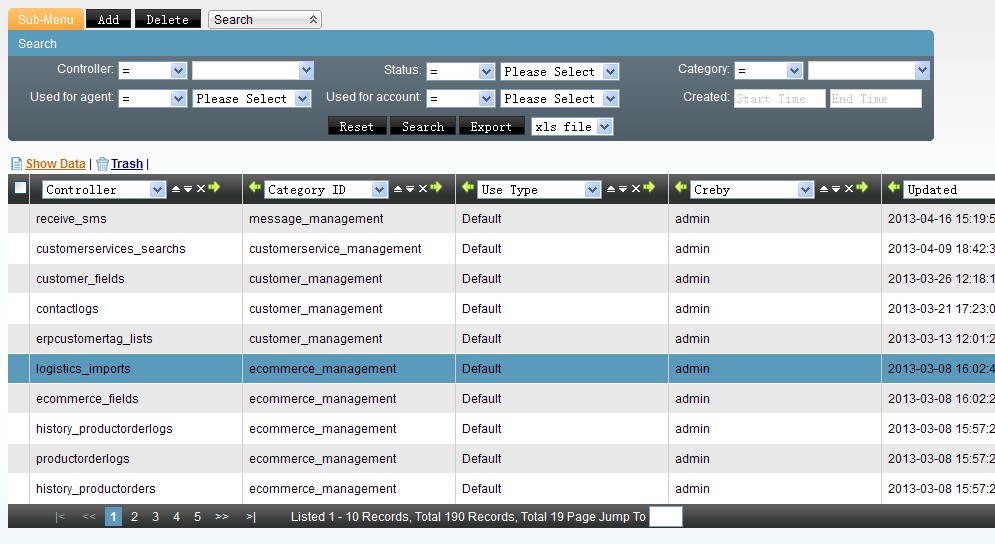Remove the Use Type column using X icon
The height and width of the screenshot is (544, 995).
click(636, 188)
